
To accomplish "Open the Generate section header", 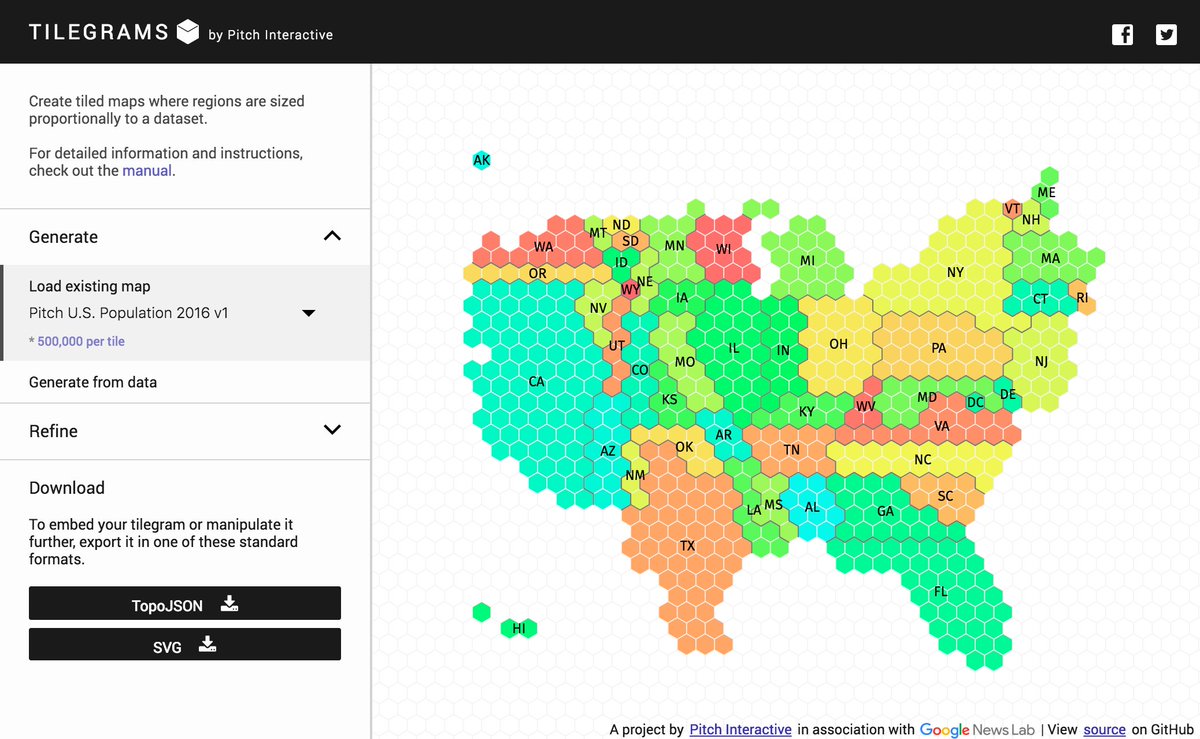I will click(185, 237).
